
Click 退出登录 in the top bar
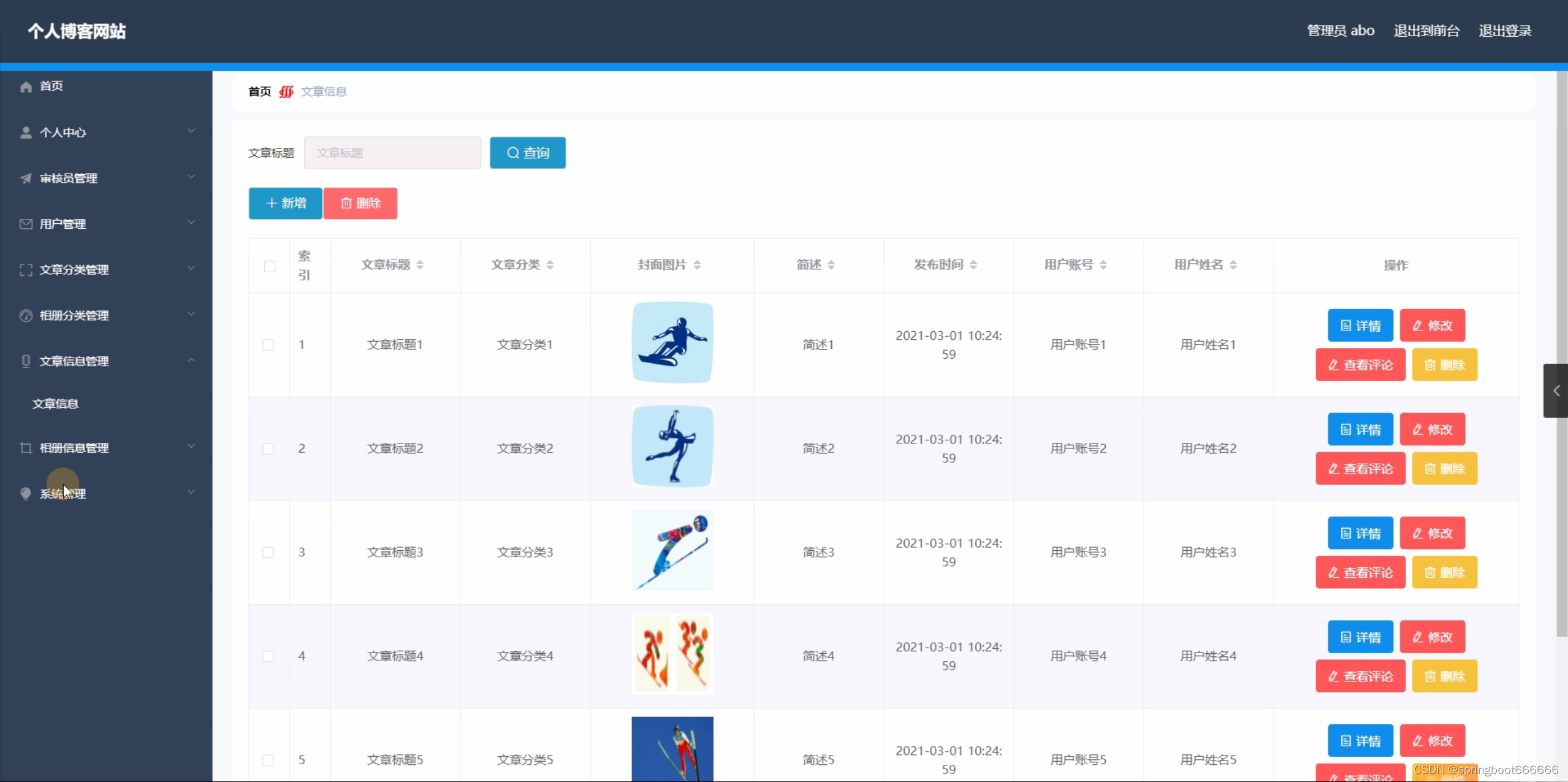click(1505, 31)
